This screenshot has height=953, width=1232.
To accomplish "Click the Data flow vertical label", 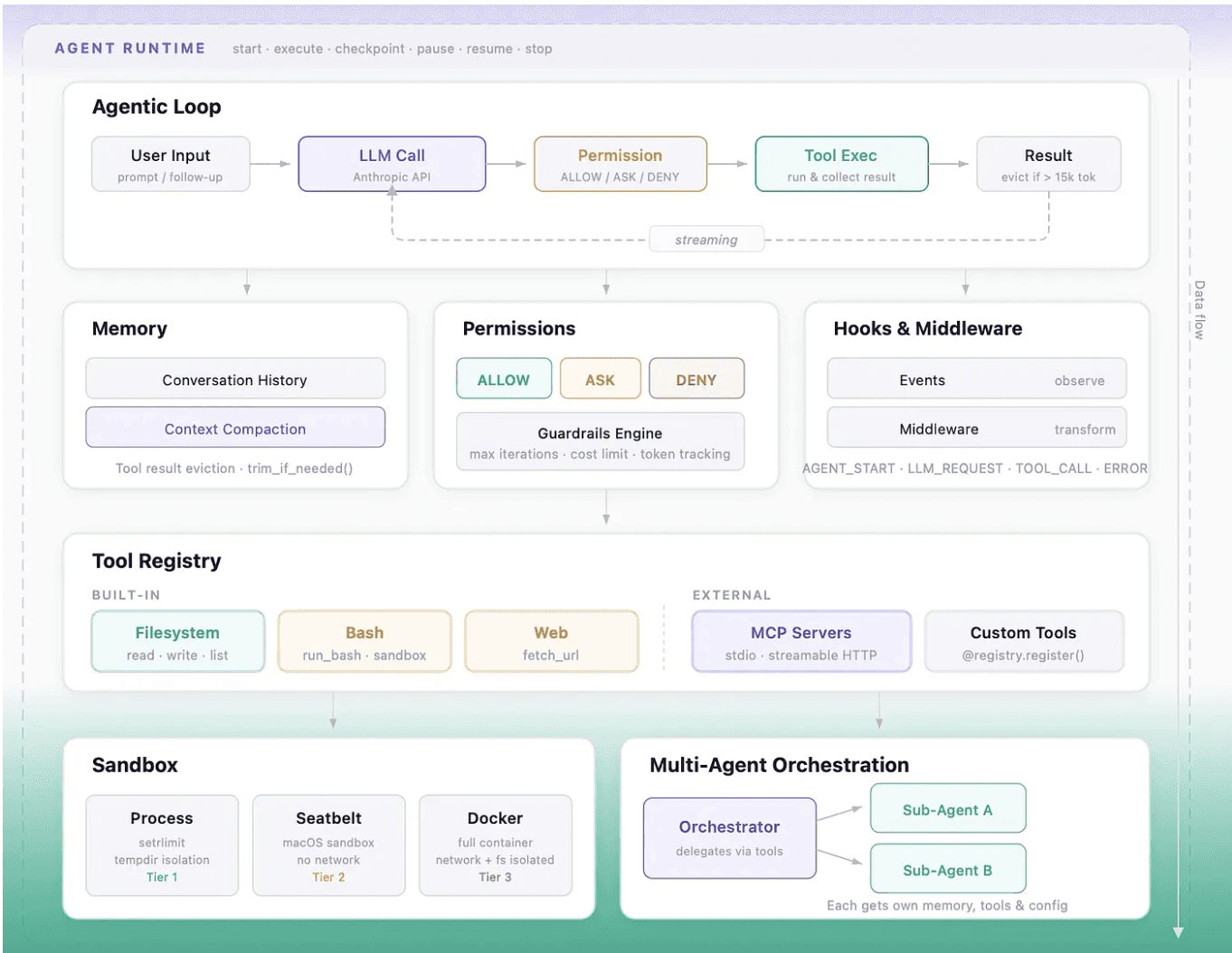I will [x=1199, y=310].
